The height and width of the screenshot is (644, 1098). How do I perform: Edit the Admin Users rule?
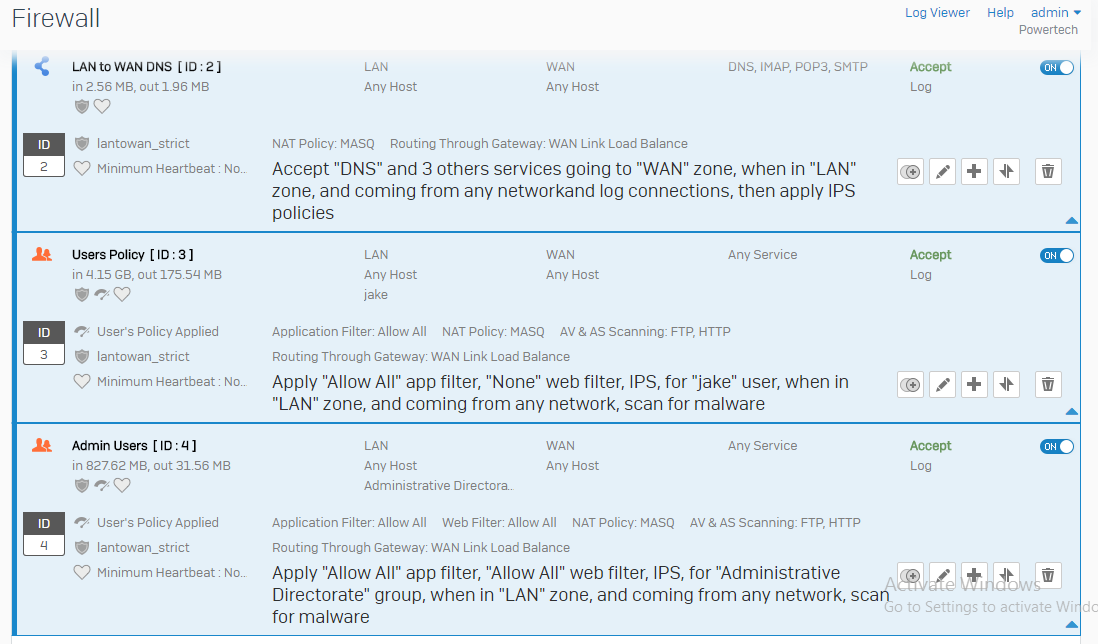pos(943,575)
